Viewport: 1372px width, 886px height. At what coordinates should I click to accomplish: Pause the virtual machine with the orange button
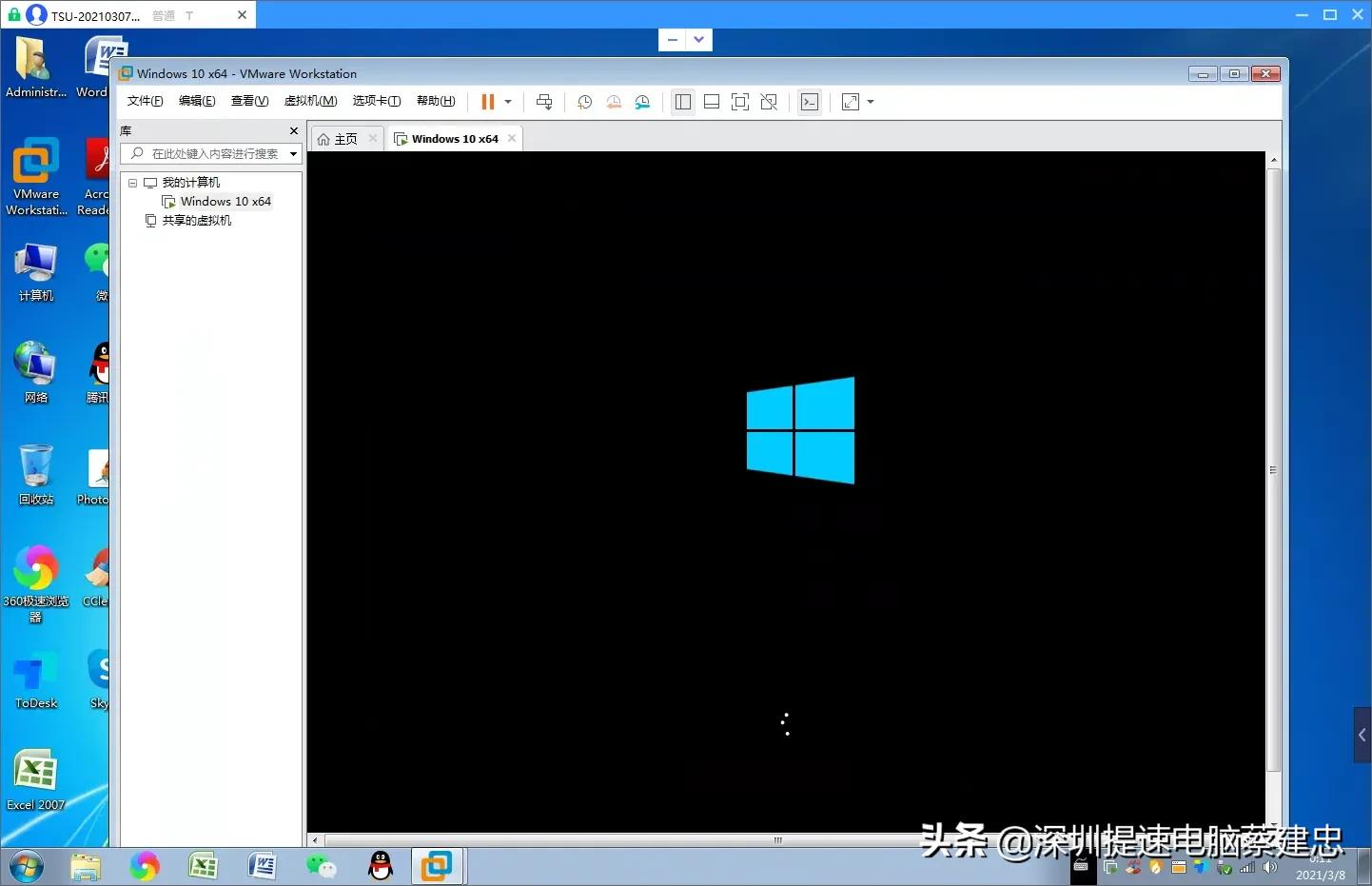(487, 102)
